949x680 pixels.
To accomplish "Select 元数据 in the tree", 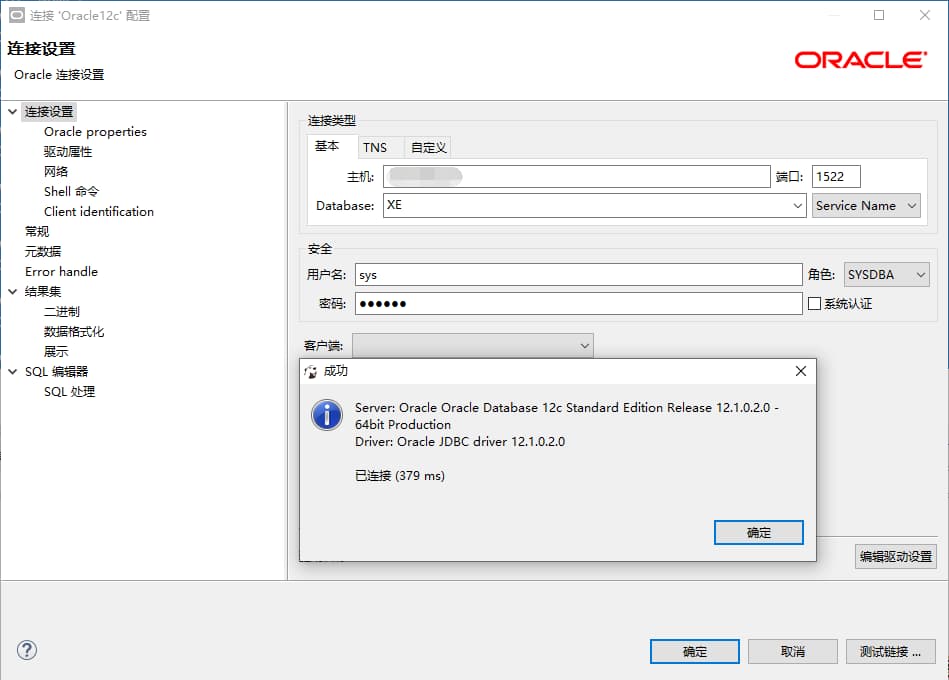I will (x=43, y=252).
